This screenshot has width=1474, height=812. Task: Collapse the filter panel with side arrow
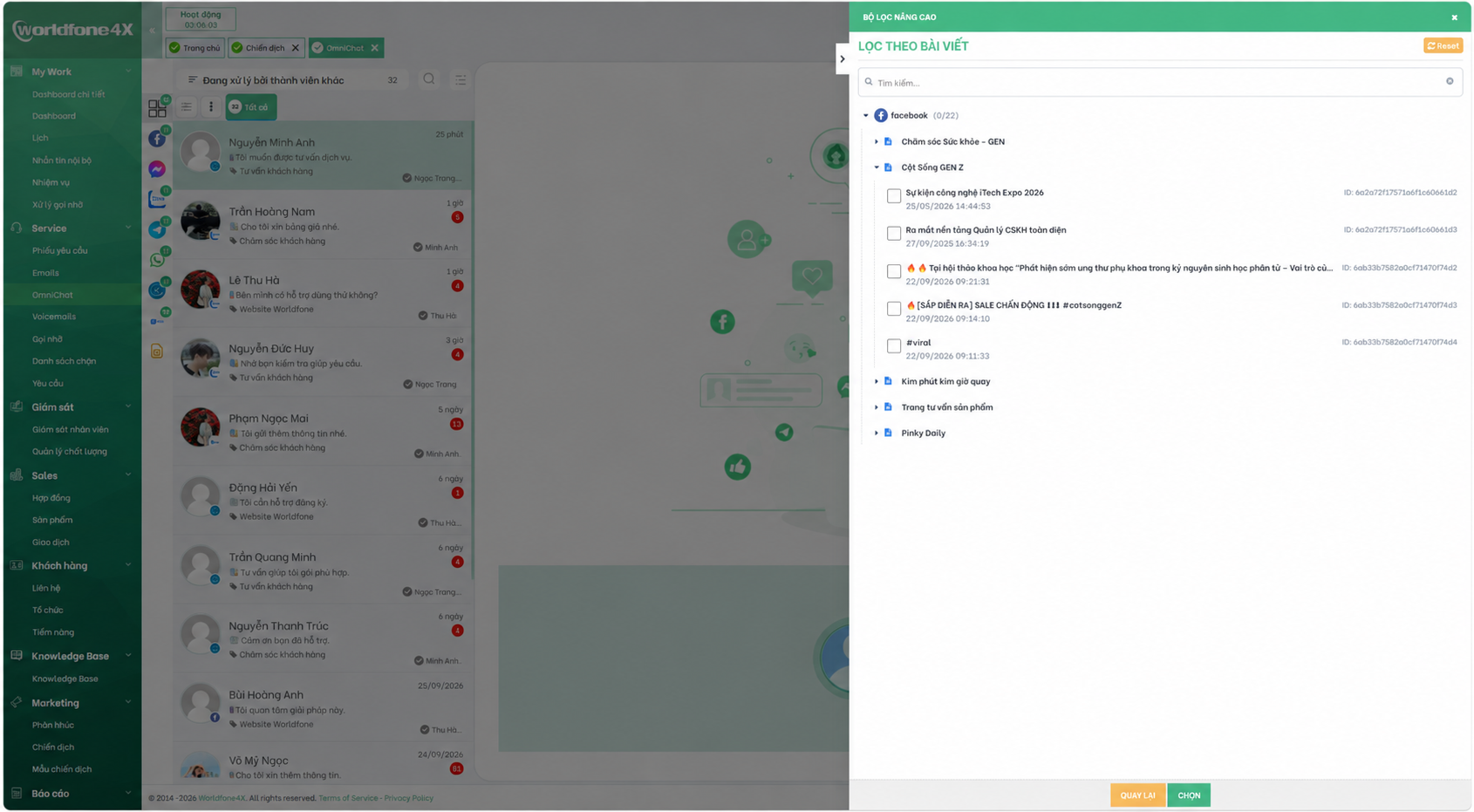point(843,59)
